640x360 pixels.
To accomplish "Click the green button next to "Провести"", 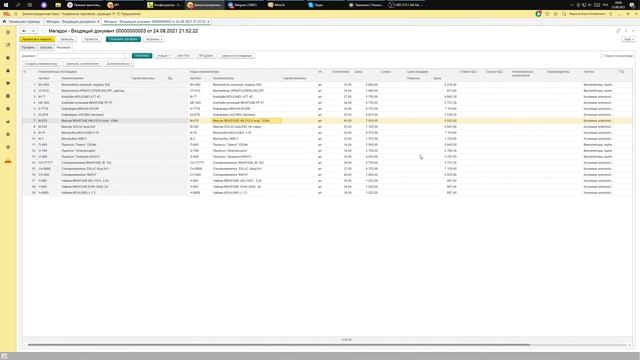I will coord(123,39).
